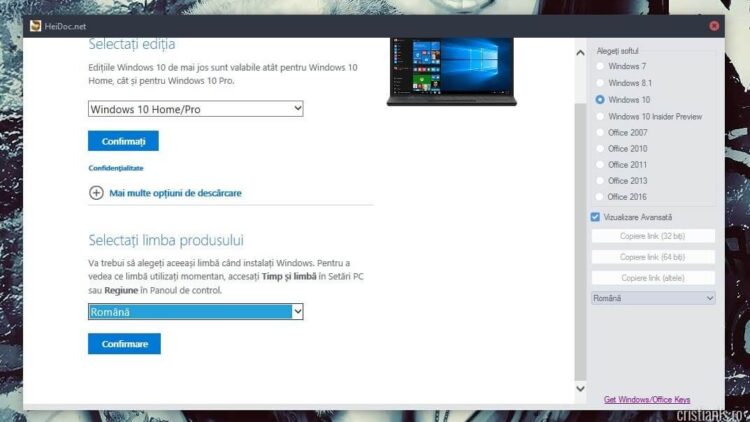Image resolution: width=750 pixels, height=422 pixels.
Task: Select the Office 2016 radio button
Action: coord(600,197)
